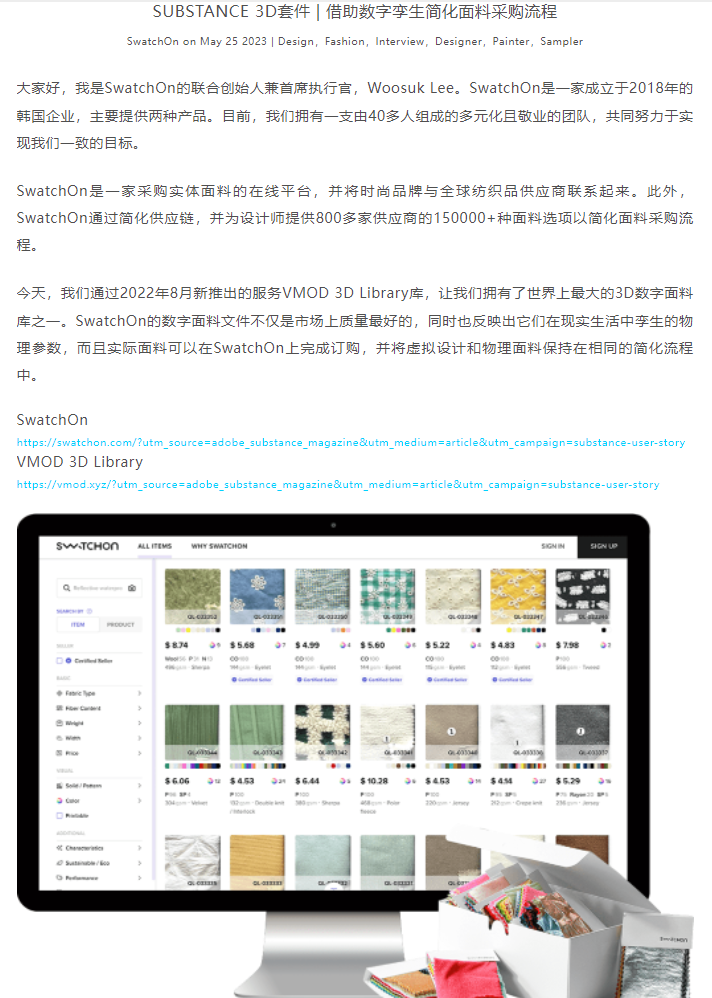Click the Fiber Content filter icon
712x998 pixels.
[60, 708]
